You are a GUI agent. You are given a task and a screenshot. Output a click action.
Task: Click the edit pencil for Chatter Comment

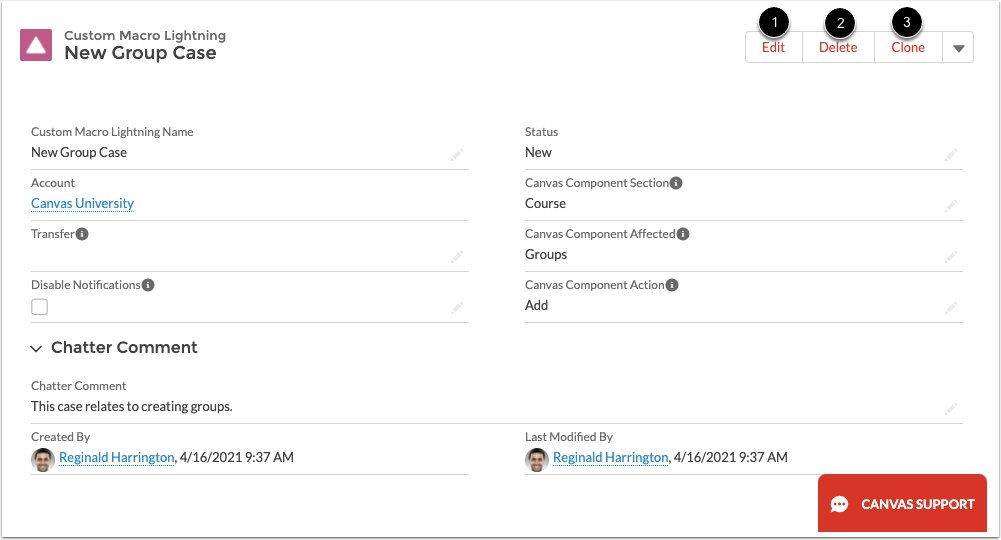pos(950,408)
